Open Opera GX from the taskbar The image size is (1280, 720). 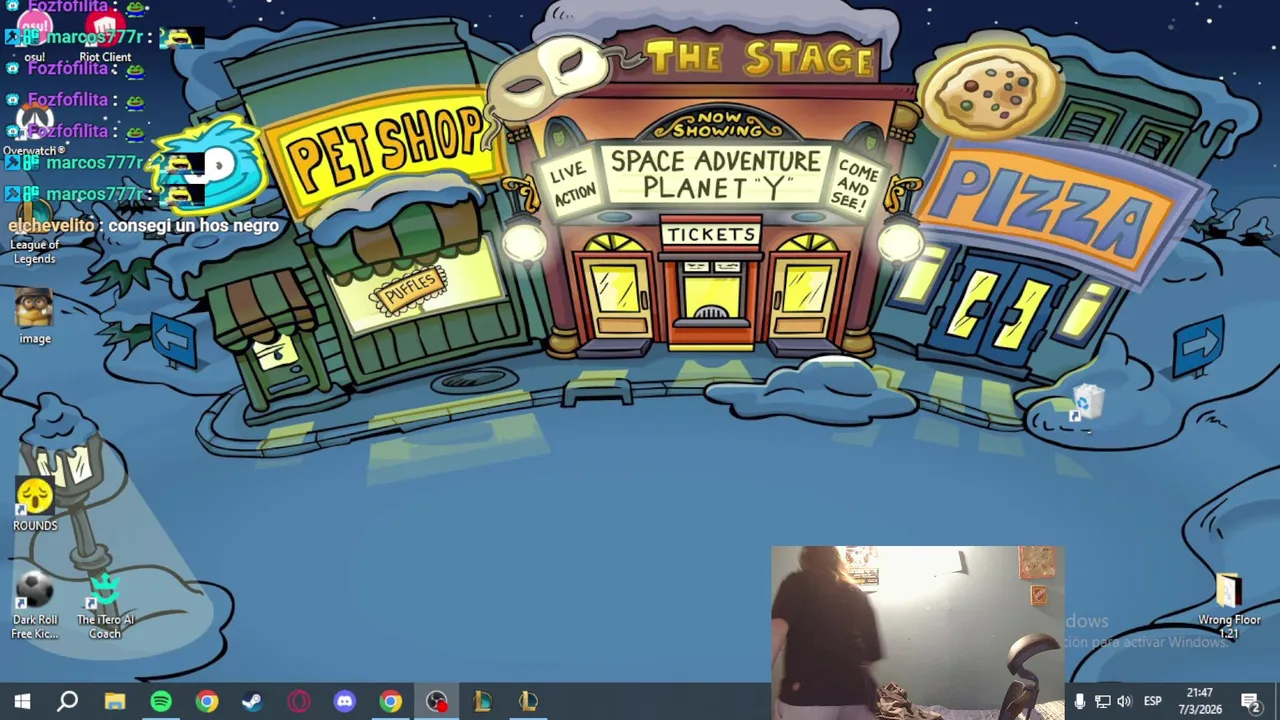click(x=298, y=702)
